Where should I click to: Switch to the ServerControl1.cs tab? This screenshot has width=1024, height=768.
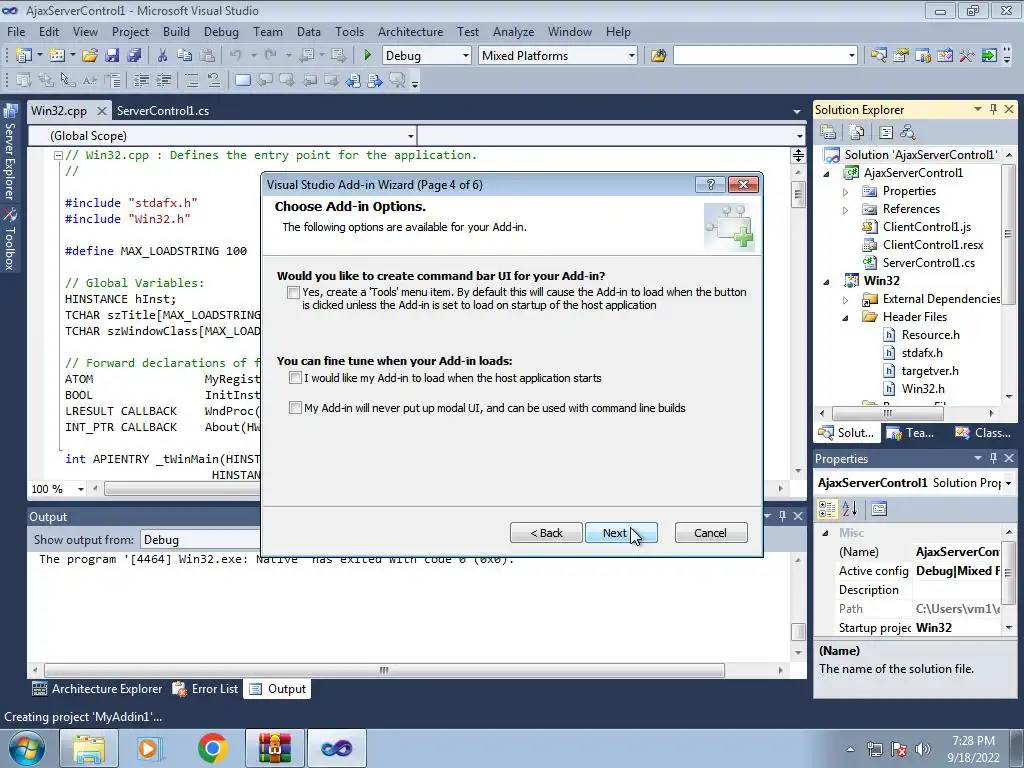pyautogui.click(x=163, y=110)
